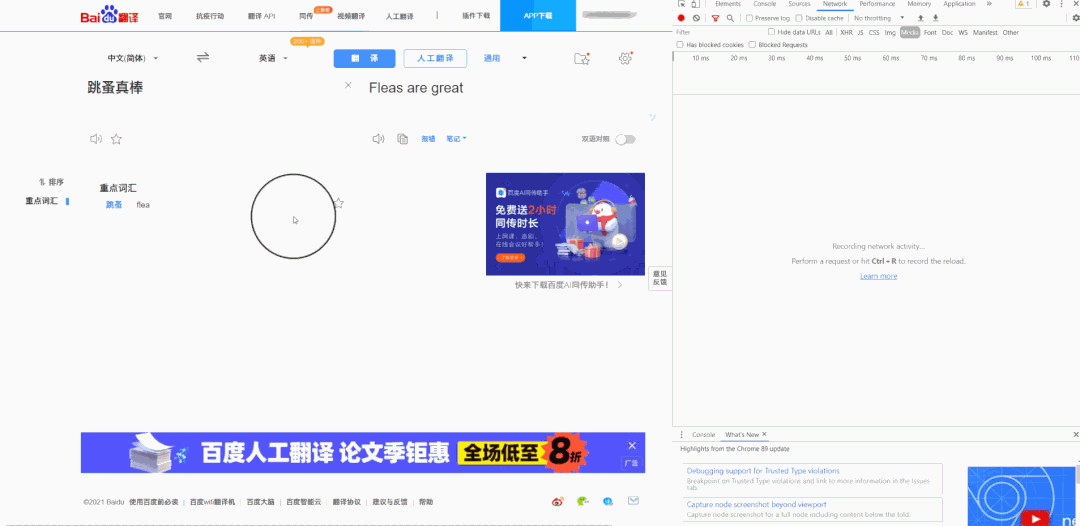Click the arrow next to 快来下载百度AI同传助手
1080x526 pixels.
pos(620,284)
